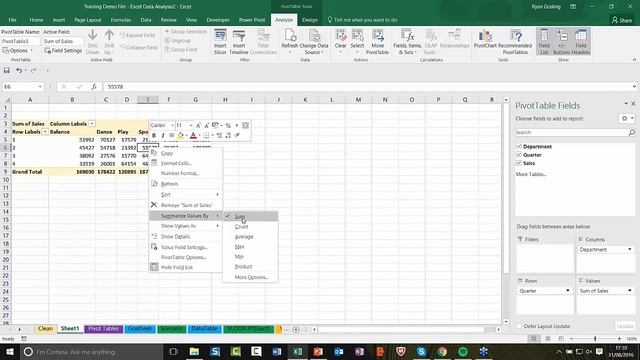Viewport: 640px width, 360px height.
Task: Open File Explorer from taskbar
Action: tap(194, 351)
